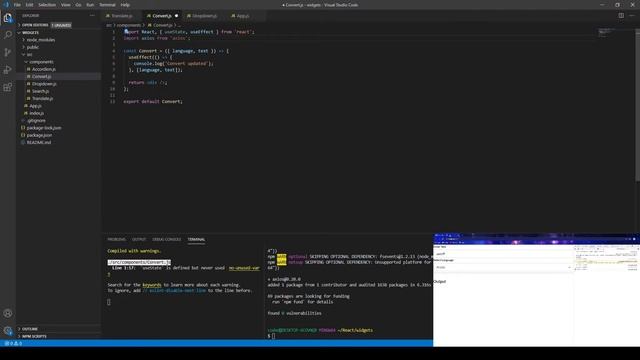The image size is (640, 360).
Task: Open the Source Control view
Action: [x=8, y=52]
